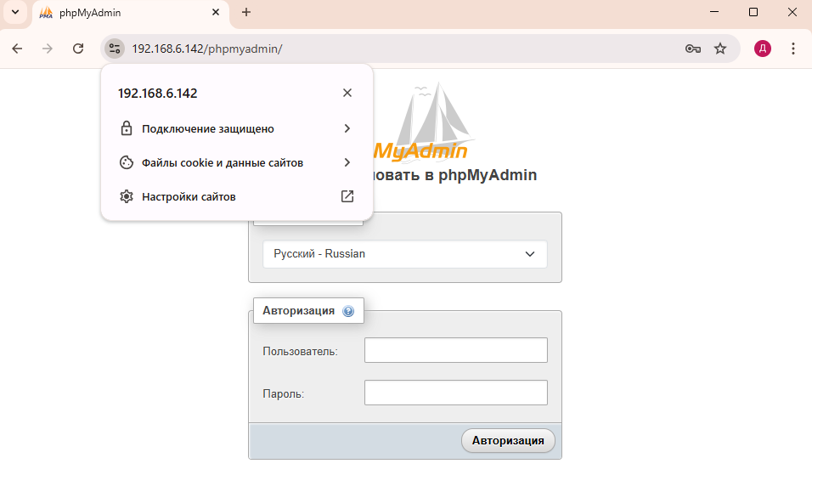Open the tab search dropdown arrow
Viewport: 813px width, 497px height.
pyautogui.click(x=15, y=12)
